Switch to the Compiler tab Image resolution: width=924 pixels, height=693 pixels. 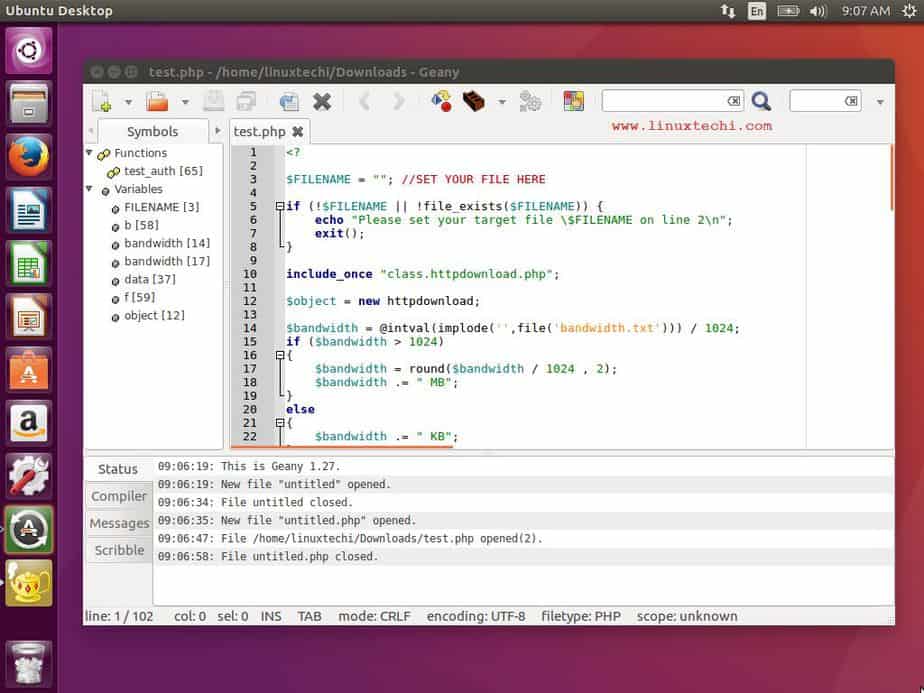coord(119,496)
